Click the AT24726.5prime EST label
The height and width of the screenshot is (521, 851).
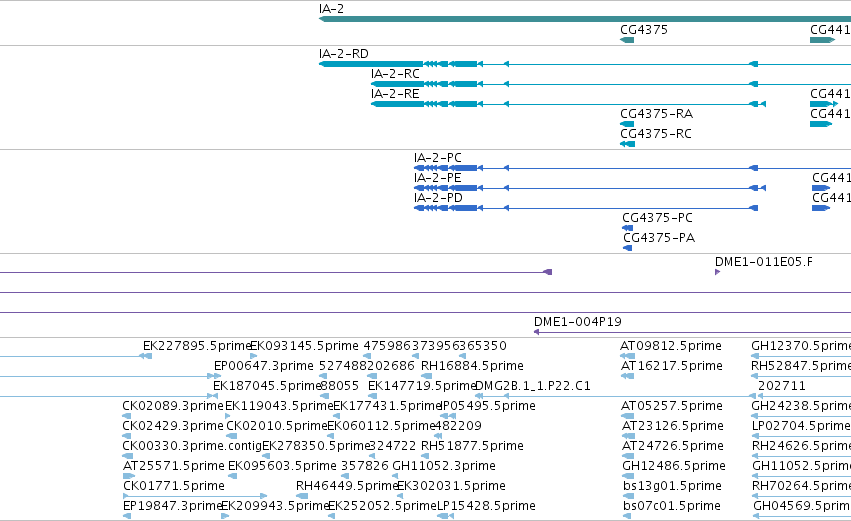click(672, 447)
